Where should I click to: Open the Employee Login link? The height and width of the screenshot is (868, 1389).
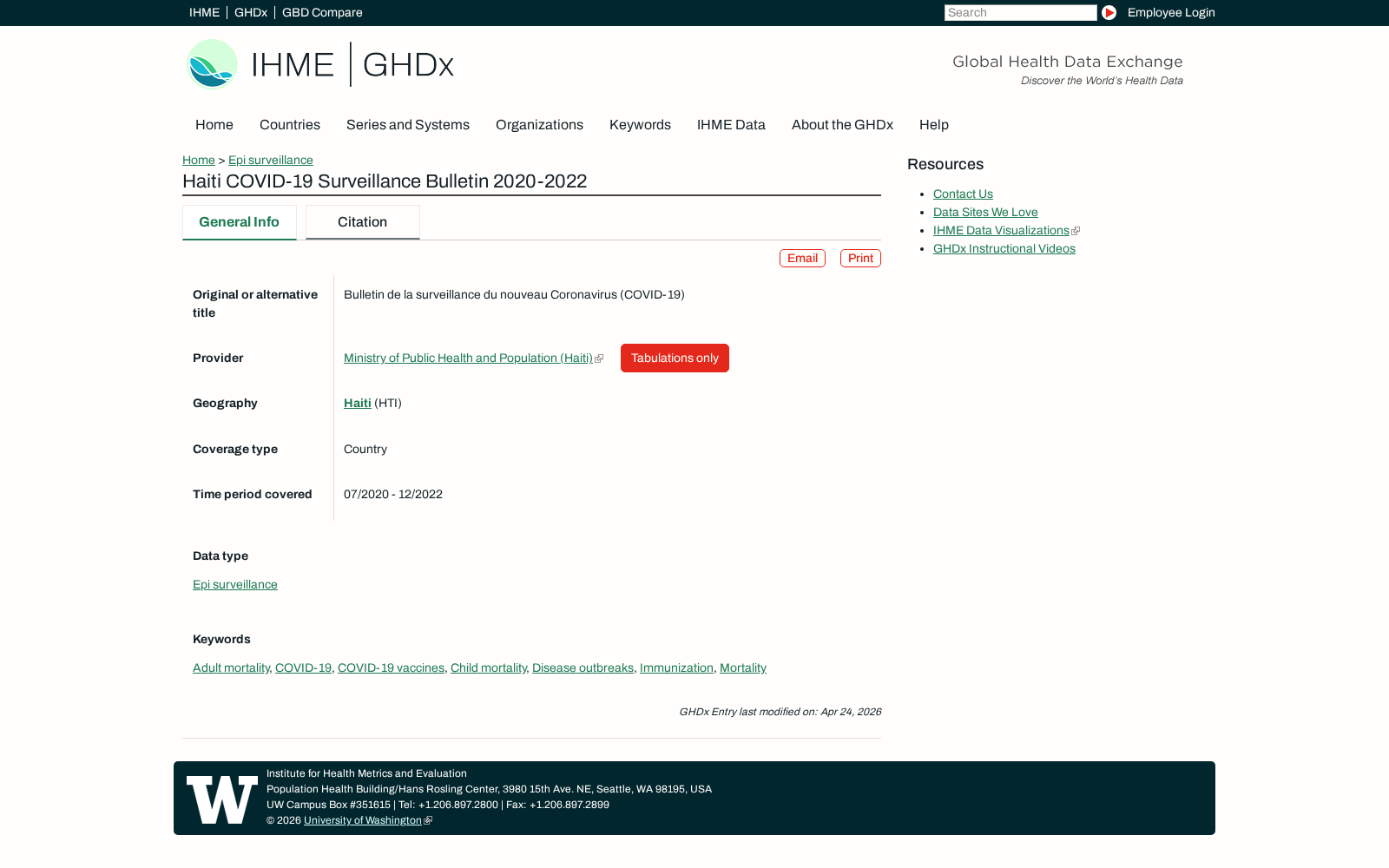1171,12
